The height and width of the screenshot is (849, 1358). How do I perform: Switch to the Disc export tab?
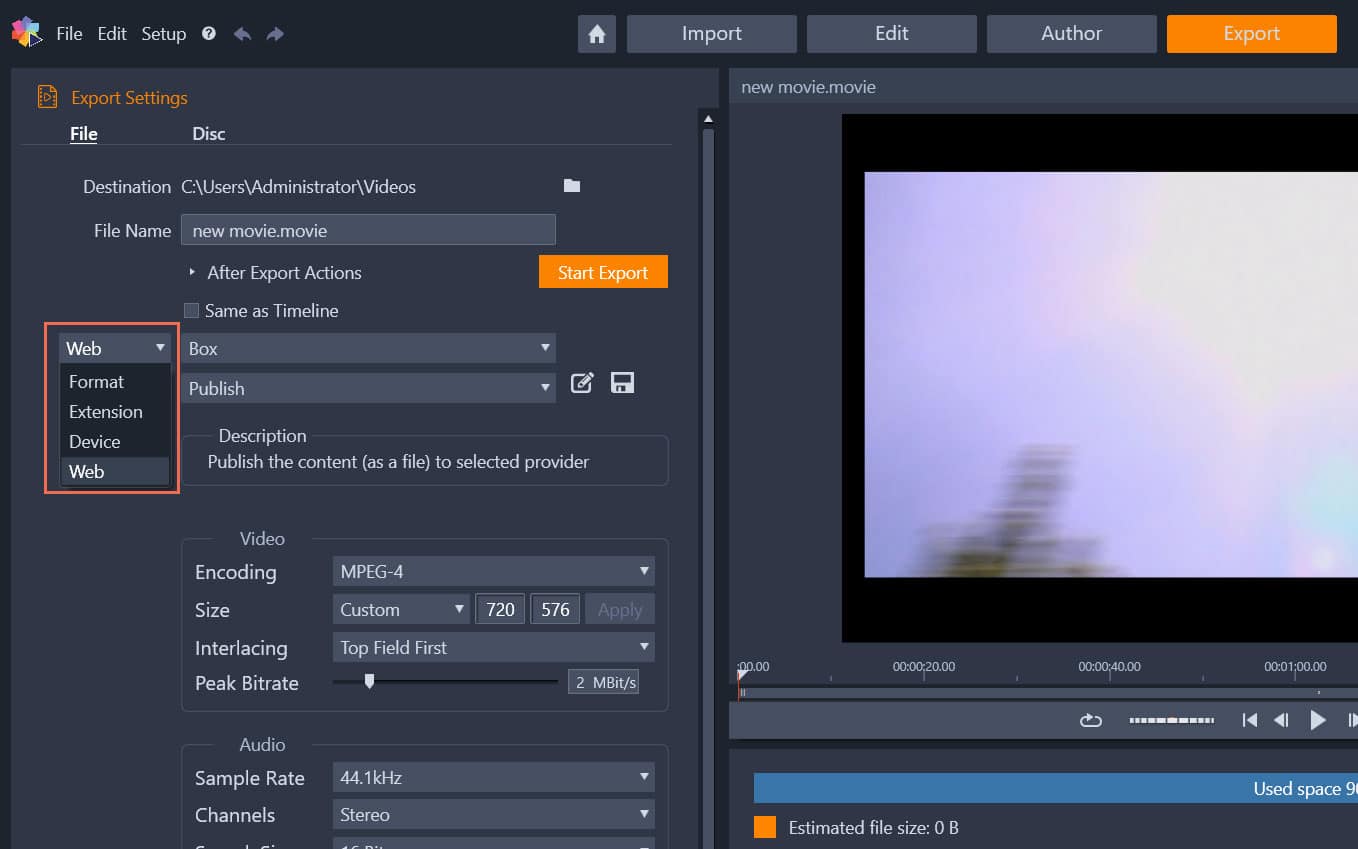(209, 134)
